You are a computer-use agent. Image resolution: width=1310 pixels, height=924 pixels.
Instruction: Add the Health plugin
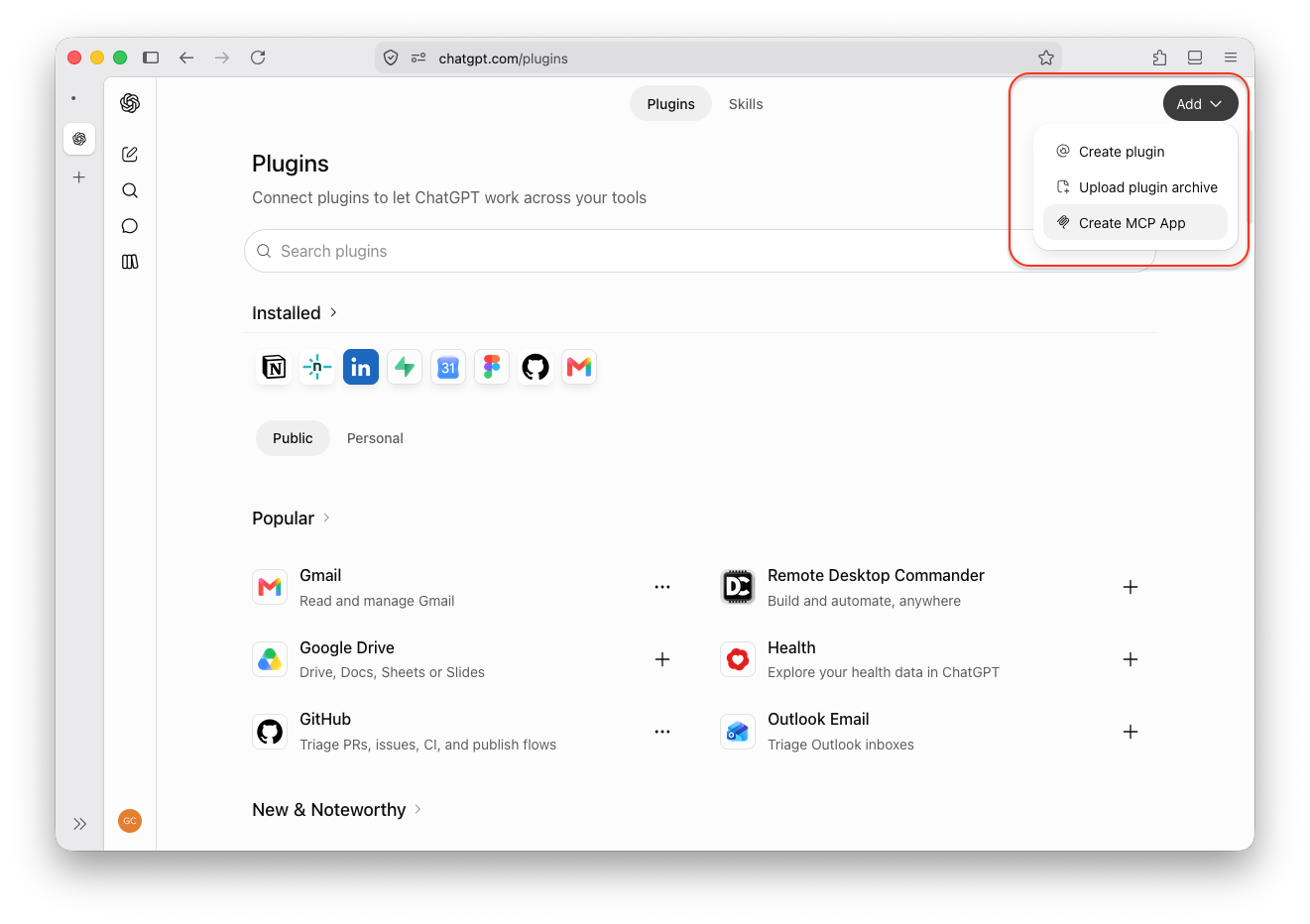(x=1131, y=659)
